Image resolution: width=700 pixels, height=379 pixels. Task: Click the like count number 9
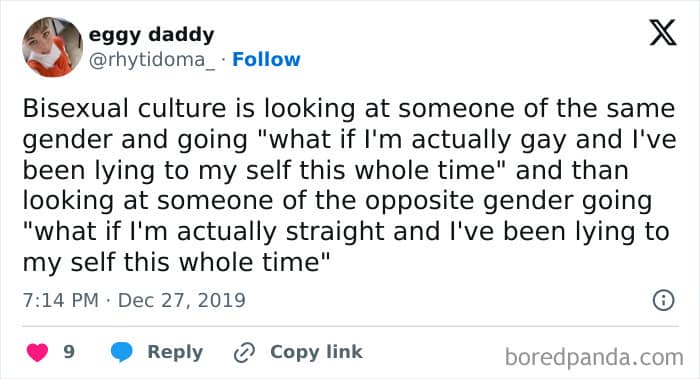tap(69, 352)
